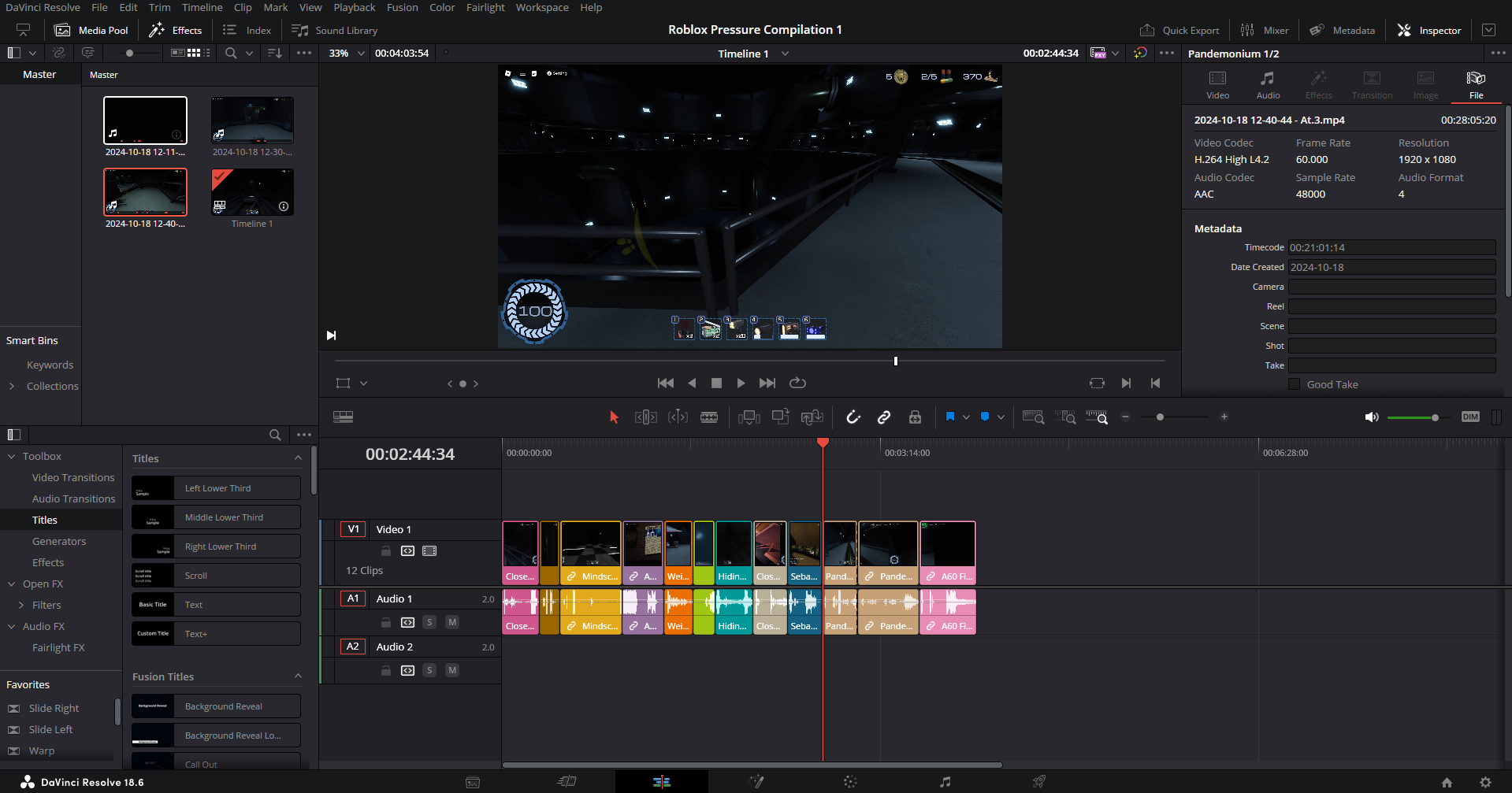Toggle the Index panel button

click(x=247, y=30)
